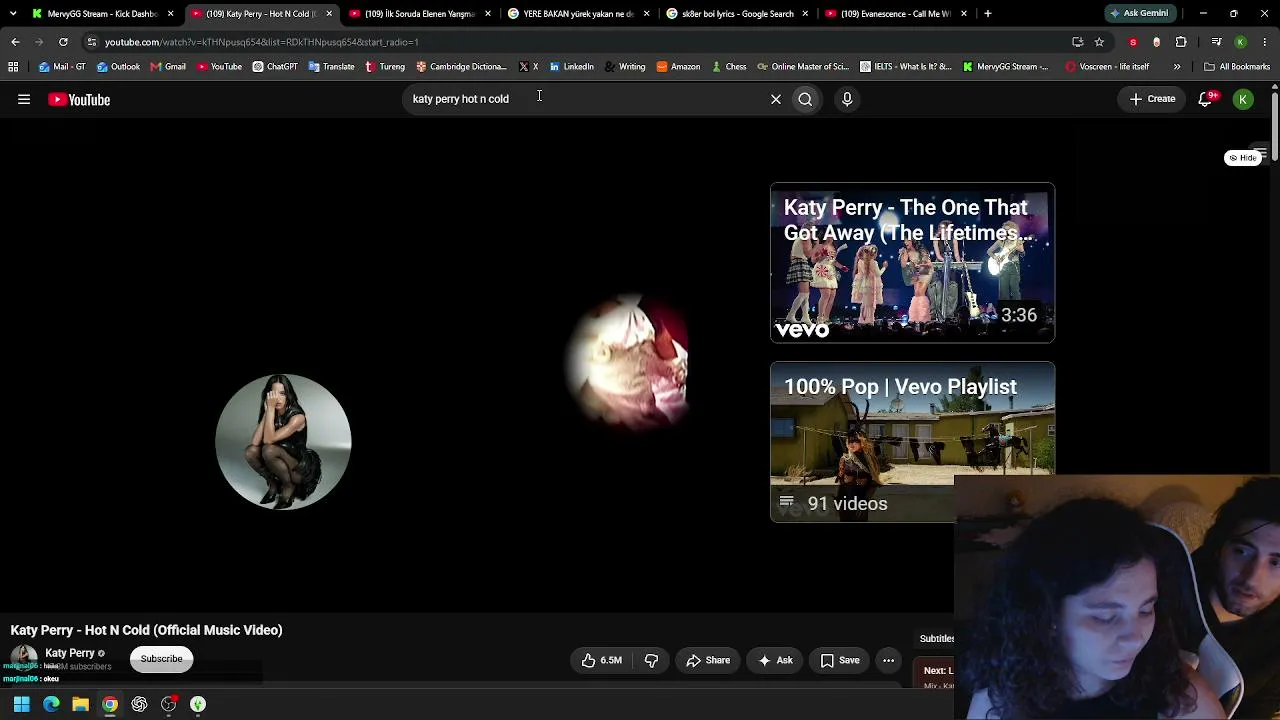The image size is (1280, 720).
Task: Clear the search query with the X
Action: pos(775,99)
